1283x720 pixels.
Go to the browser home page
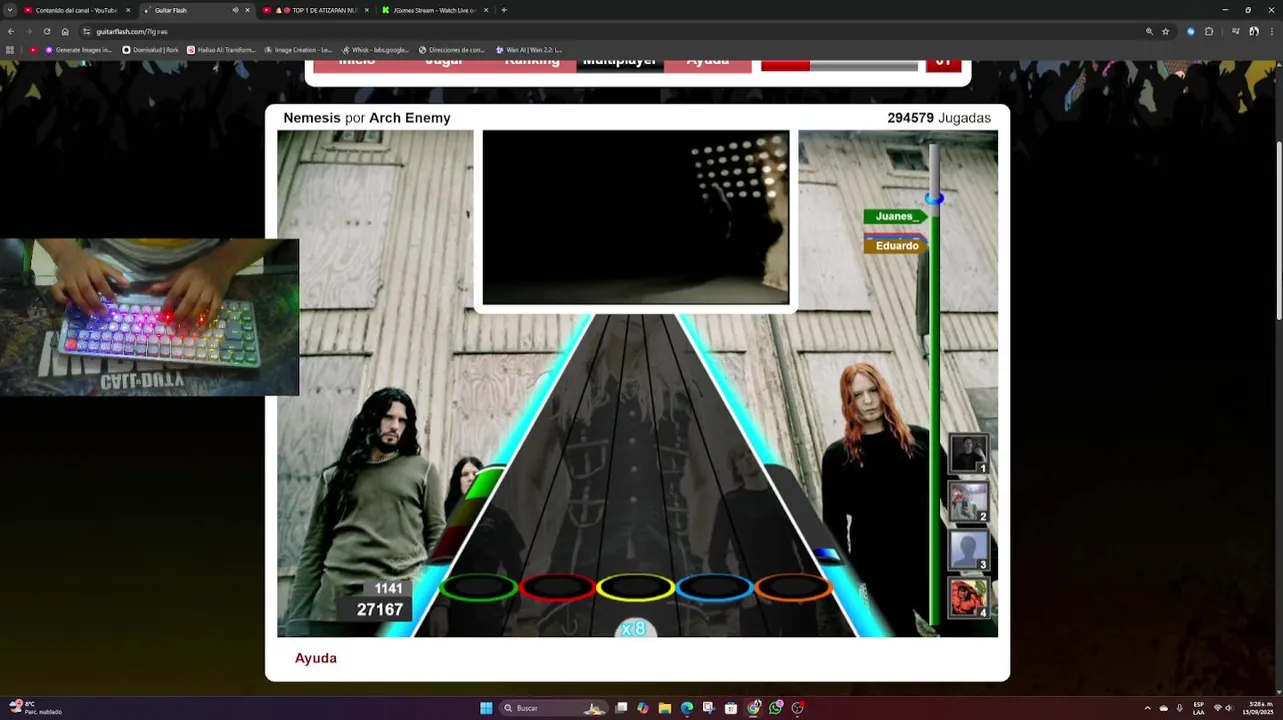tap(65, 31)
